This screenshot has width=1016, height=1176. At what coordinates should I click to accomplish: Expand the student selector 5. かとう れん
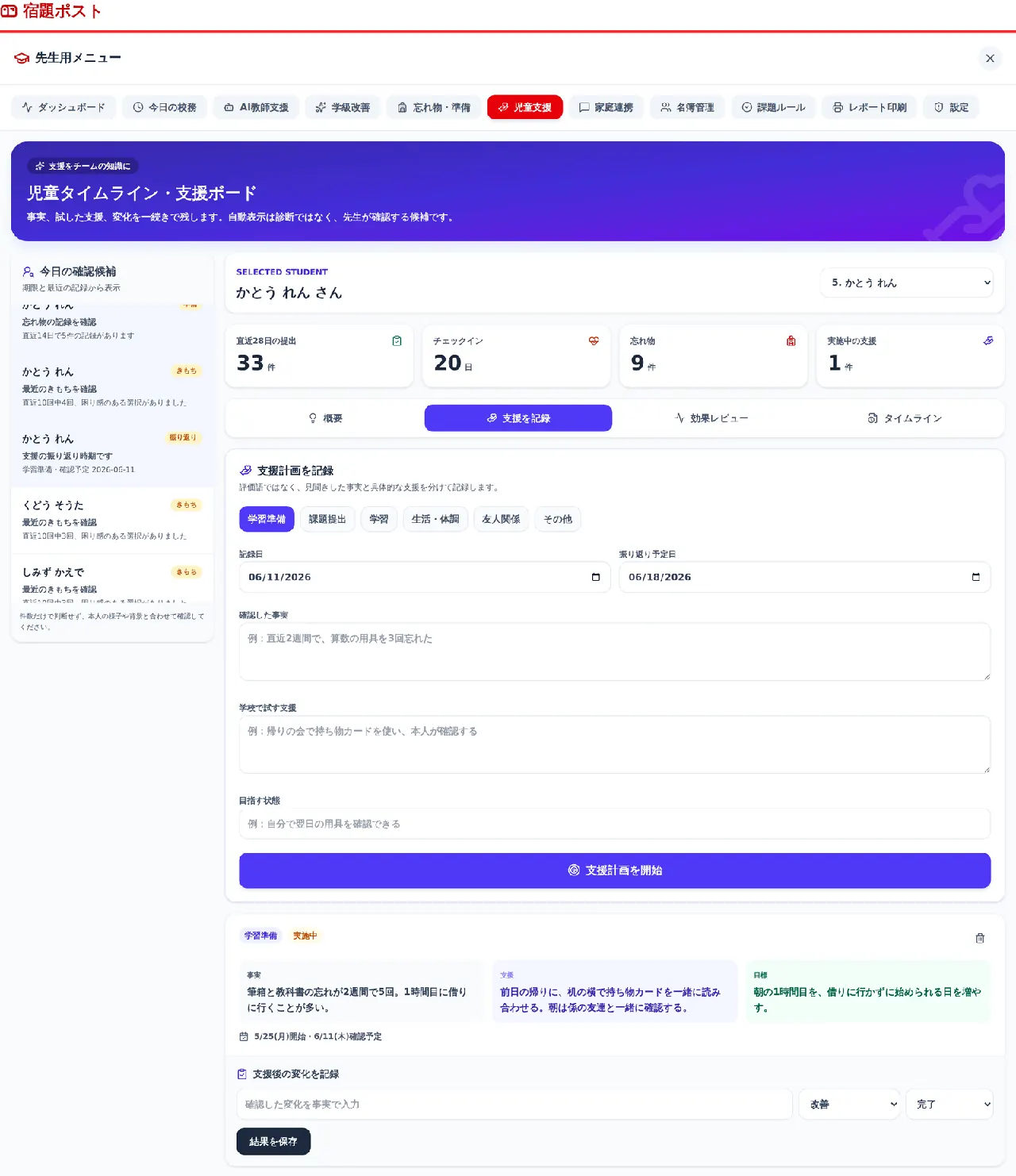point(906,282)
